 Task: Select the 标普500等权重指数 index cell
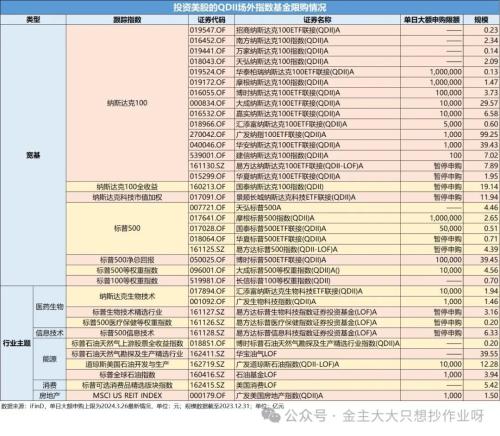coord(127,270)
